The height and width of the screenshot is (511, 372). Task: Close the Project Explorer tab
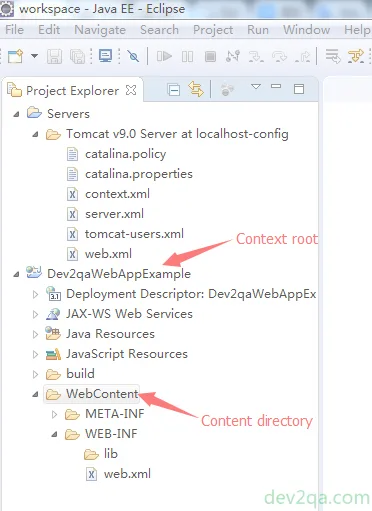click(131, 90)
